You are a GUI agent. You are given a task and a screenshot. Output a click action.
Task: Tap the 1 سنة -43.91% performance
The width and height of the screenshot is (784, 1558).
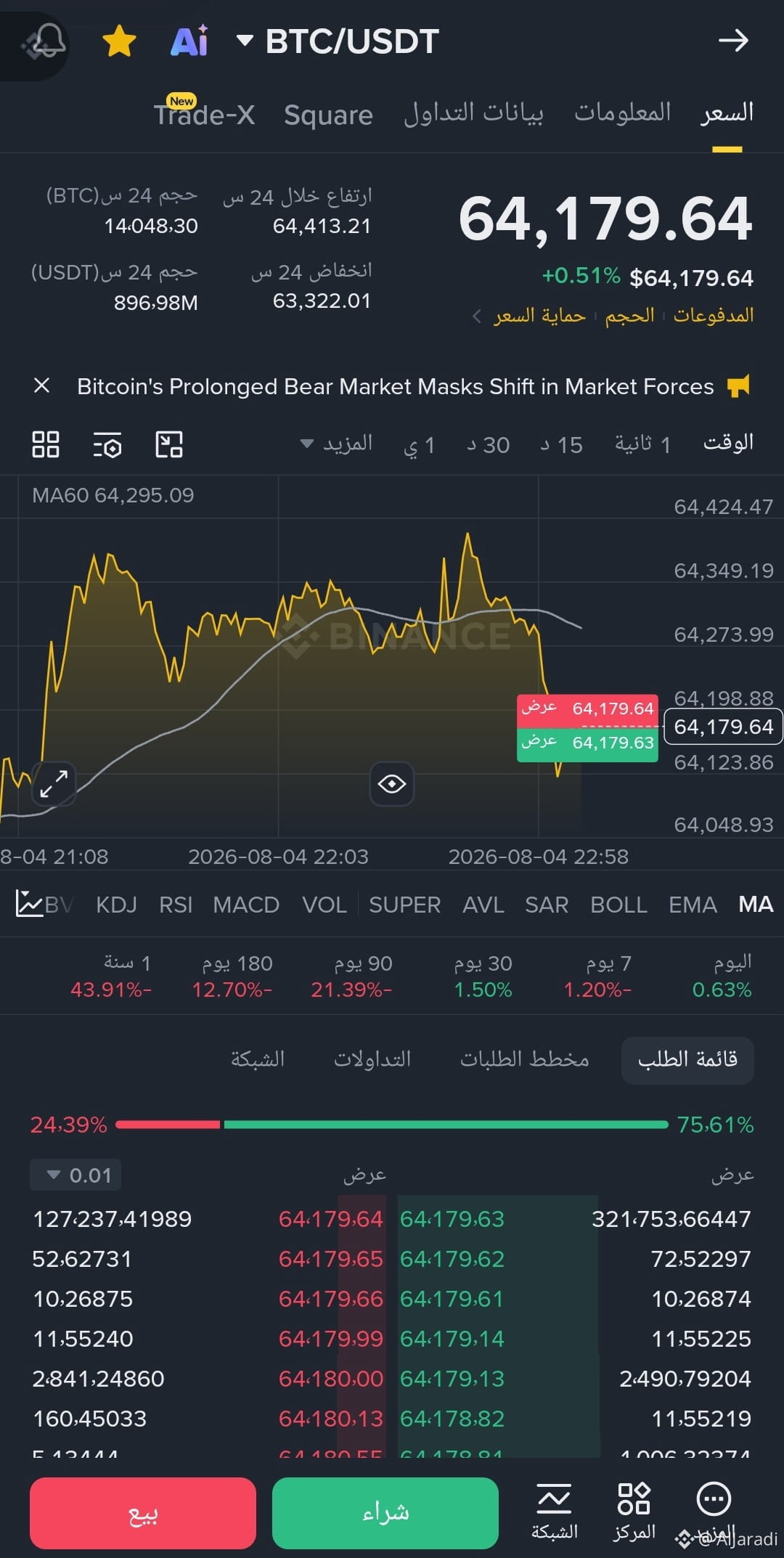tap(111, 976)
